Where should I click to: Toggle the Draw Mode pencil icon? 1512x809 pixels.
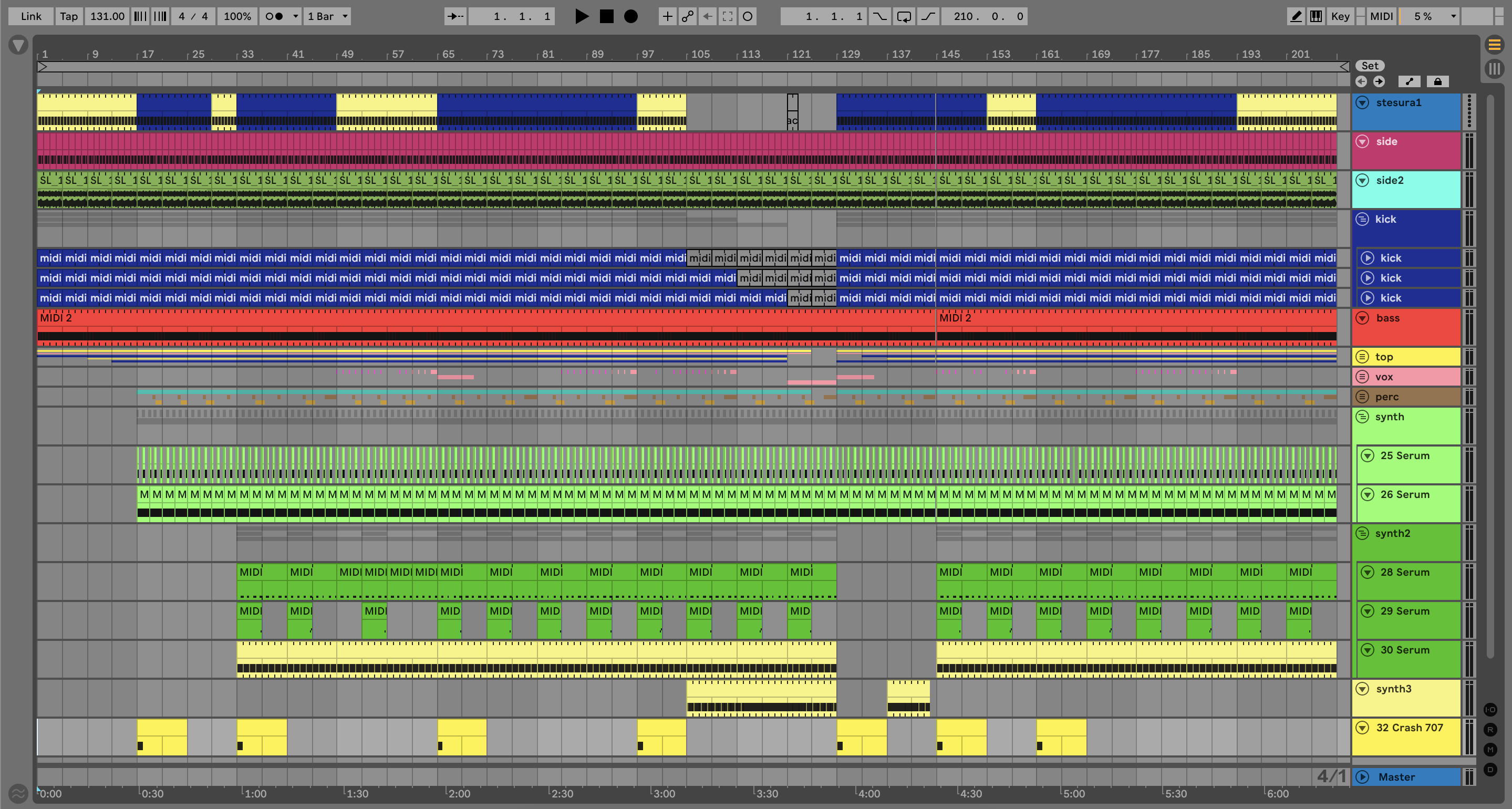[x=1296, y=16]
